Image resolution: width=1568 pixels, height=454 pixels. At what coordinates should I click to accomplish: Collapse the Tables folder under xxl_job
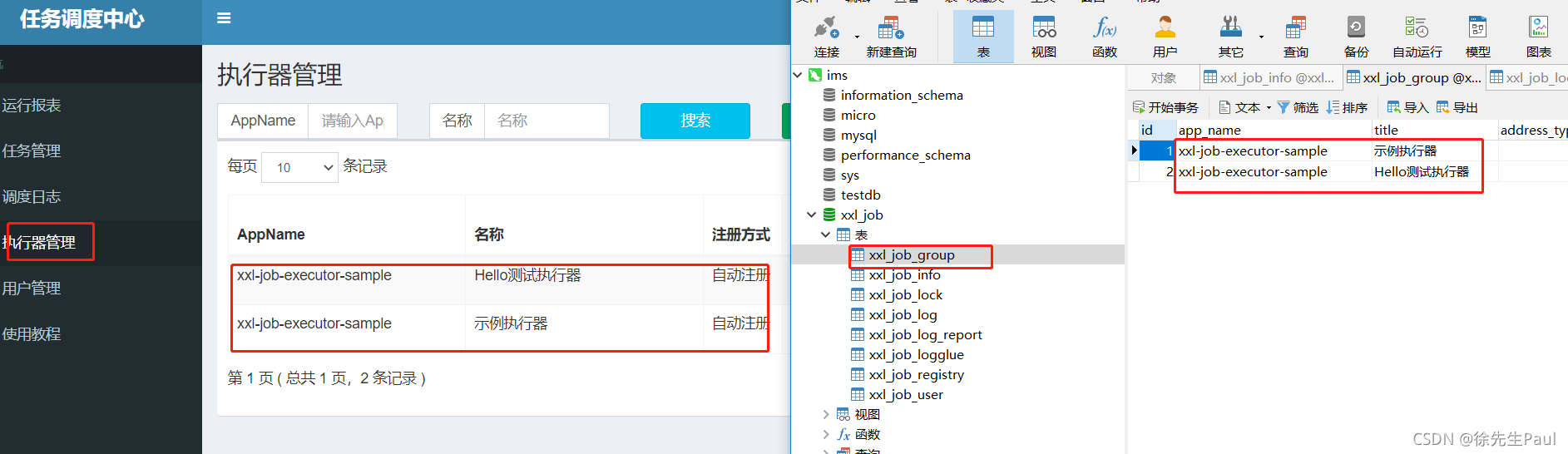click(825, 234)
